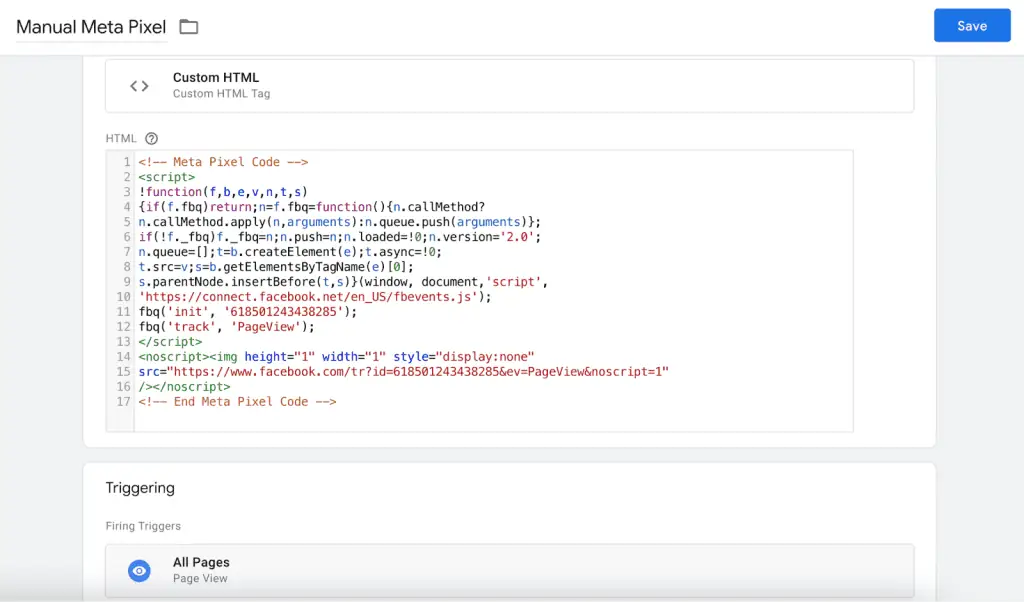
Task: Click the End Meta Pixel Code comment
Action: coord(236,402)
